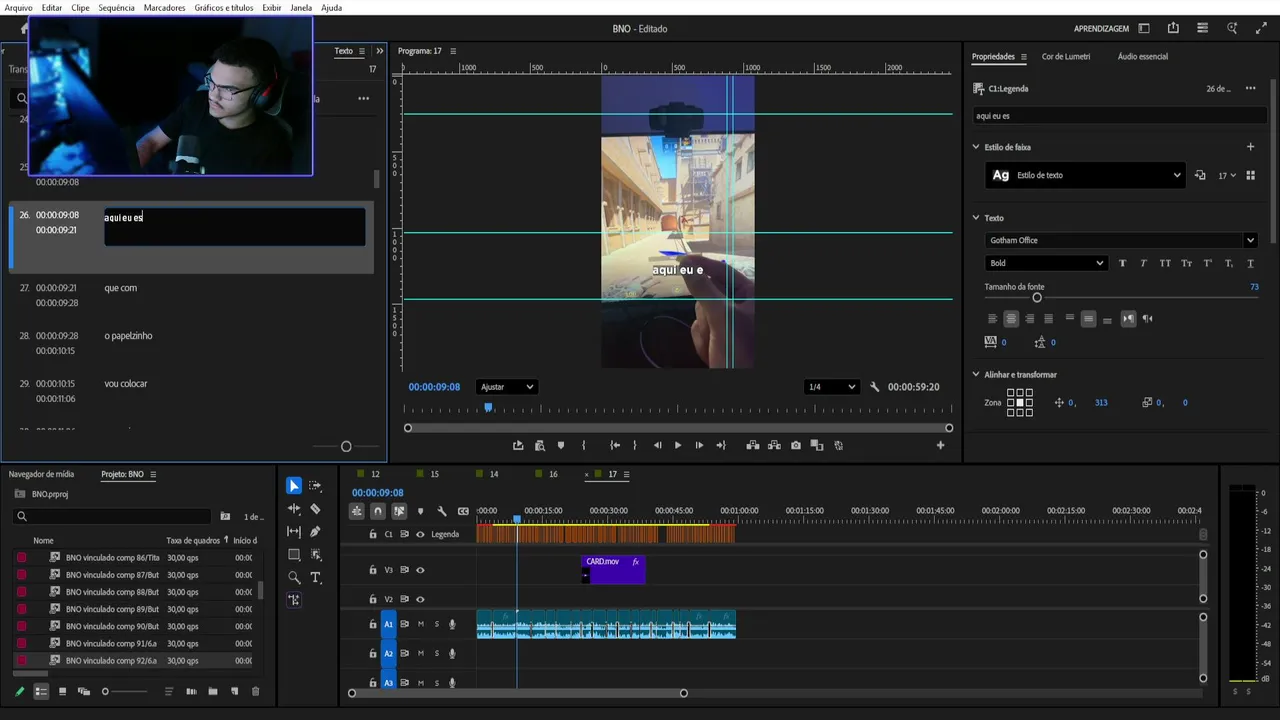Viewport: 1280px width, 720px height.
Task: Toggle linked selection in timeline
Action: [399, 511]
